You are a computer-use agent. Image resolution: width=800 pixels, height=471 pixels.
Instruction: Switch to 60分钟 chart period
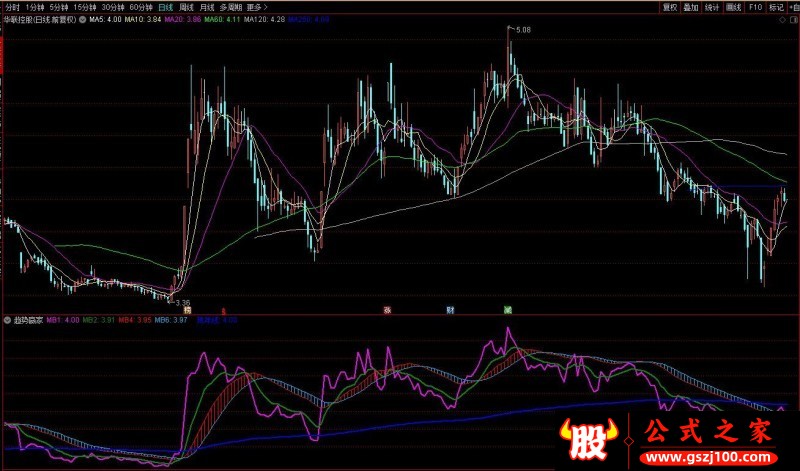141,6
